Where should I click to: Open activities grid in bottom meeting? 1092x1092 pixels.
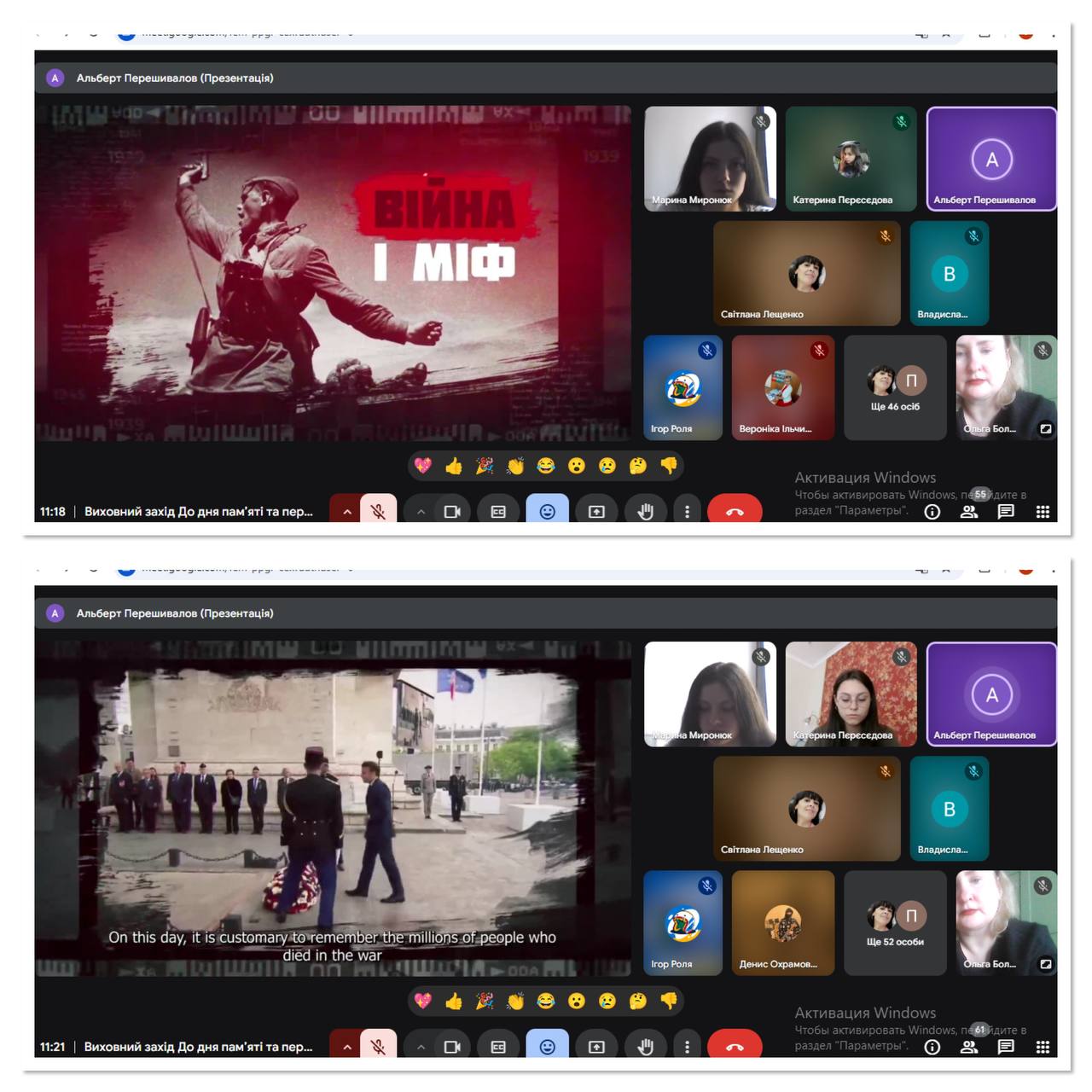coord(1043,1047)
